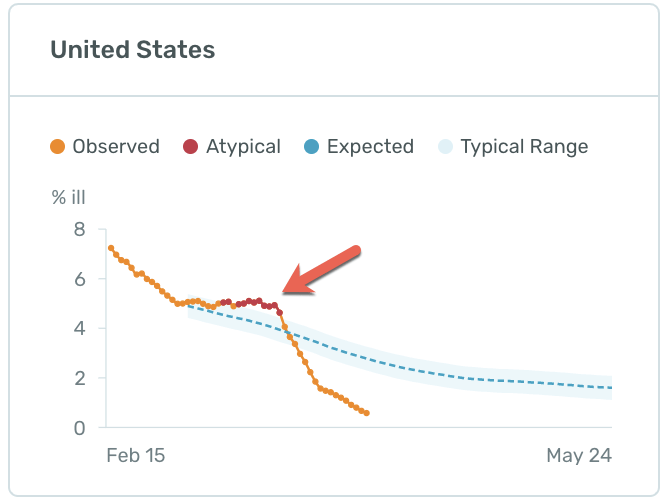Click the light blue Typical Range dot

tap(445, 147)
